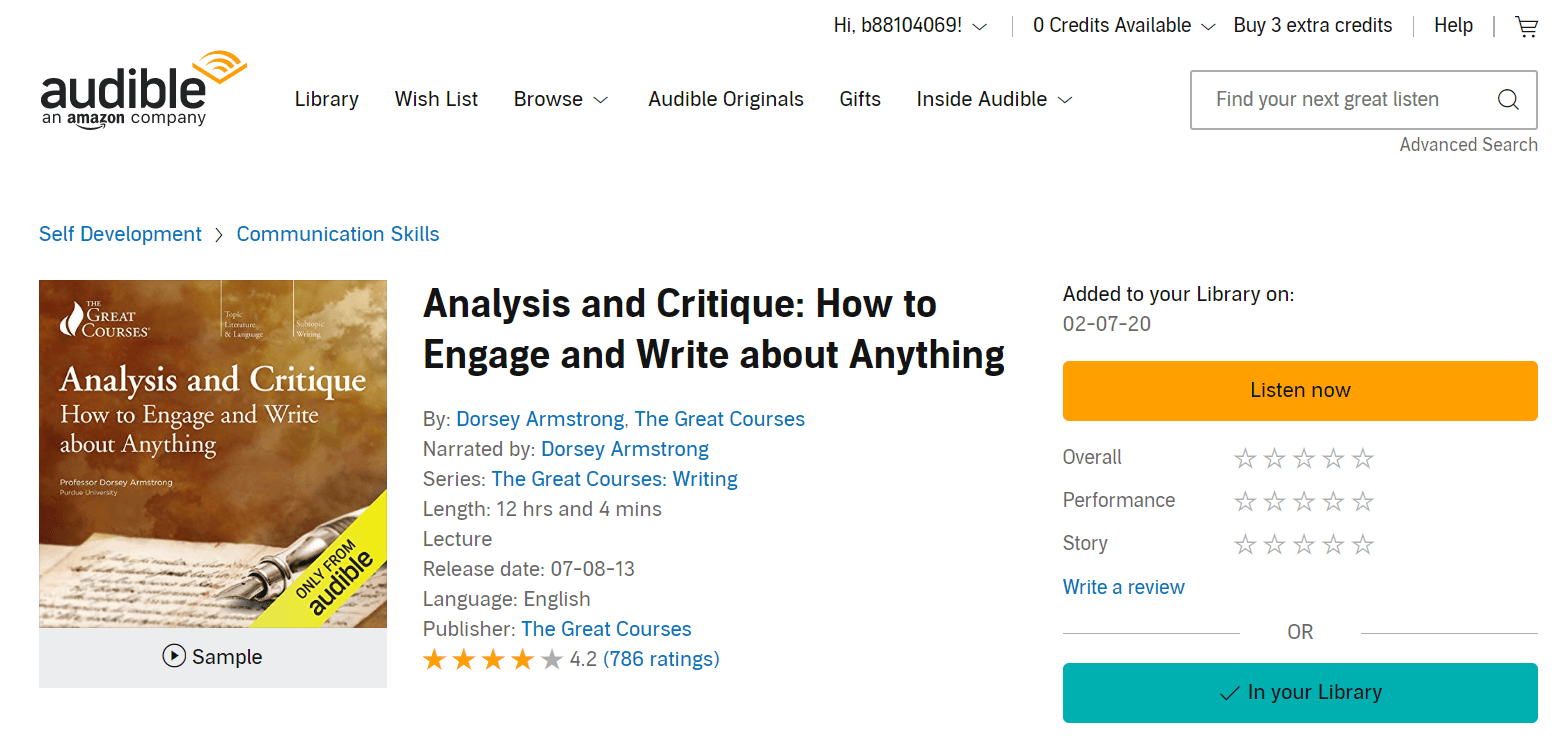View the 786 ratings

coord(662,659)
